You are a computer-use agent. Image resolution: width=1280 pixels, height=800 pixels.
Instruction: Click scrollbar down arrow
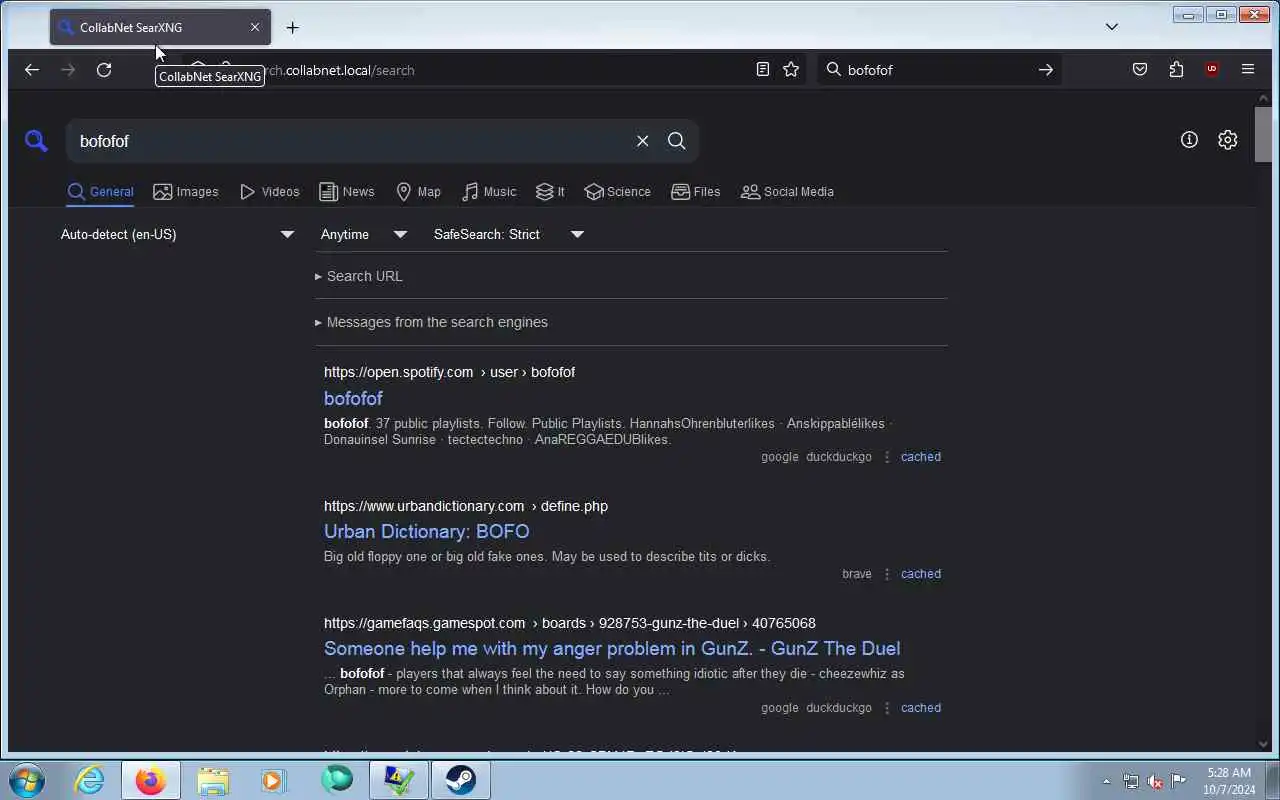pyautogui.click(x=1263, y=745)
